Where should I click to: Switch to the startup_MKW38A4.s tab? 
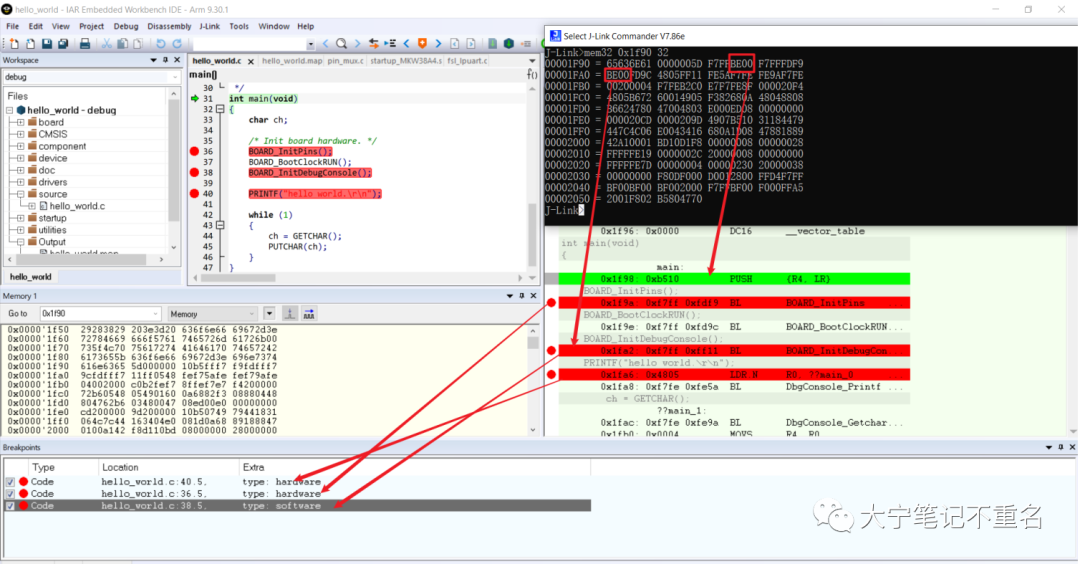[406, 61]
